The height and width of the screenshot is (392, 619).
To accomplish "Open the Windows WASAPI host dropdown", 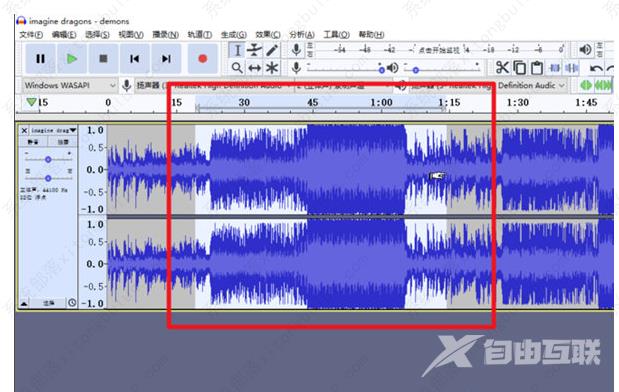I will [69, 85].
